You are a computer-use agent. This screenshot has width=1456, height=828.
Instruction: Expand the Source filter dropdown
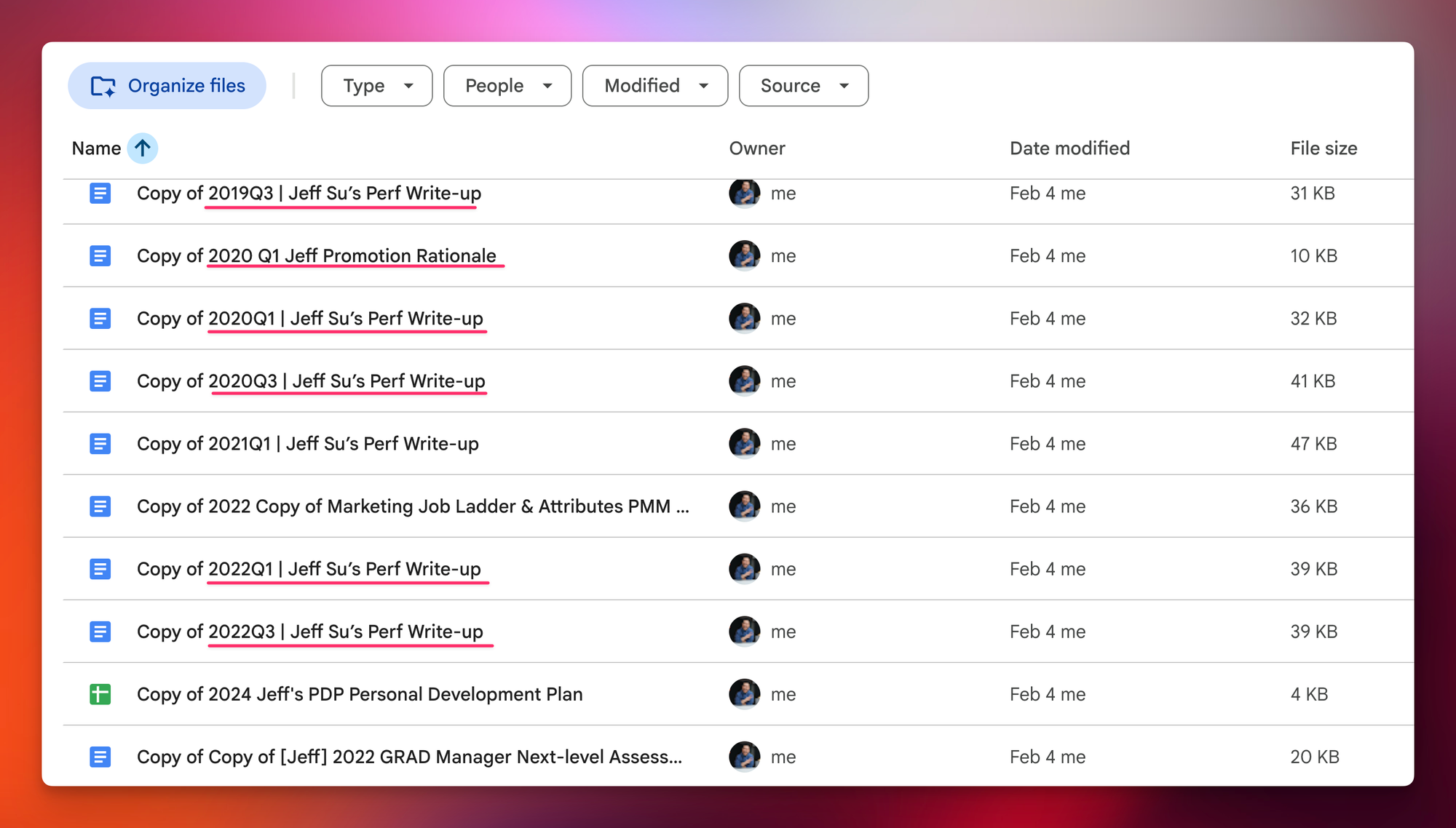[x=803, y=86]
